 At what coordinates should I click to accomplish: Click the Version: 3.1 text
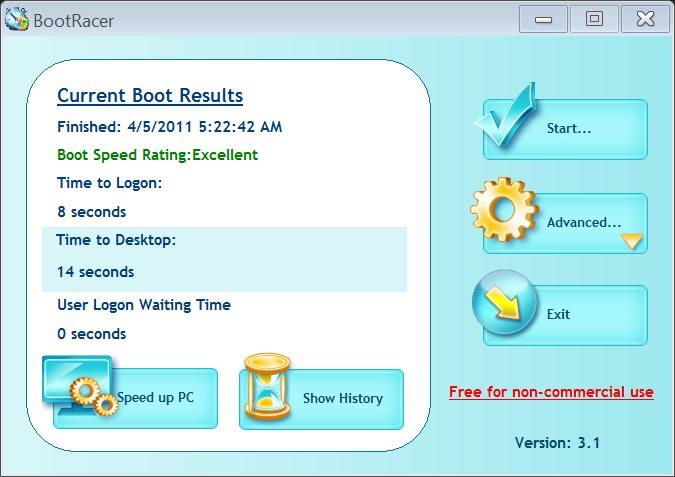(557, 443)
